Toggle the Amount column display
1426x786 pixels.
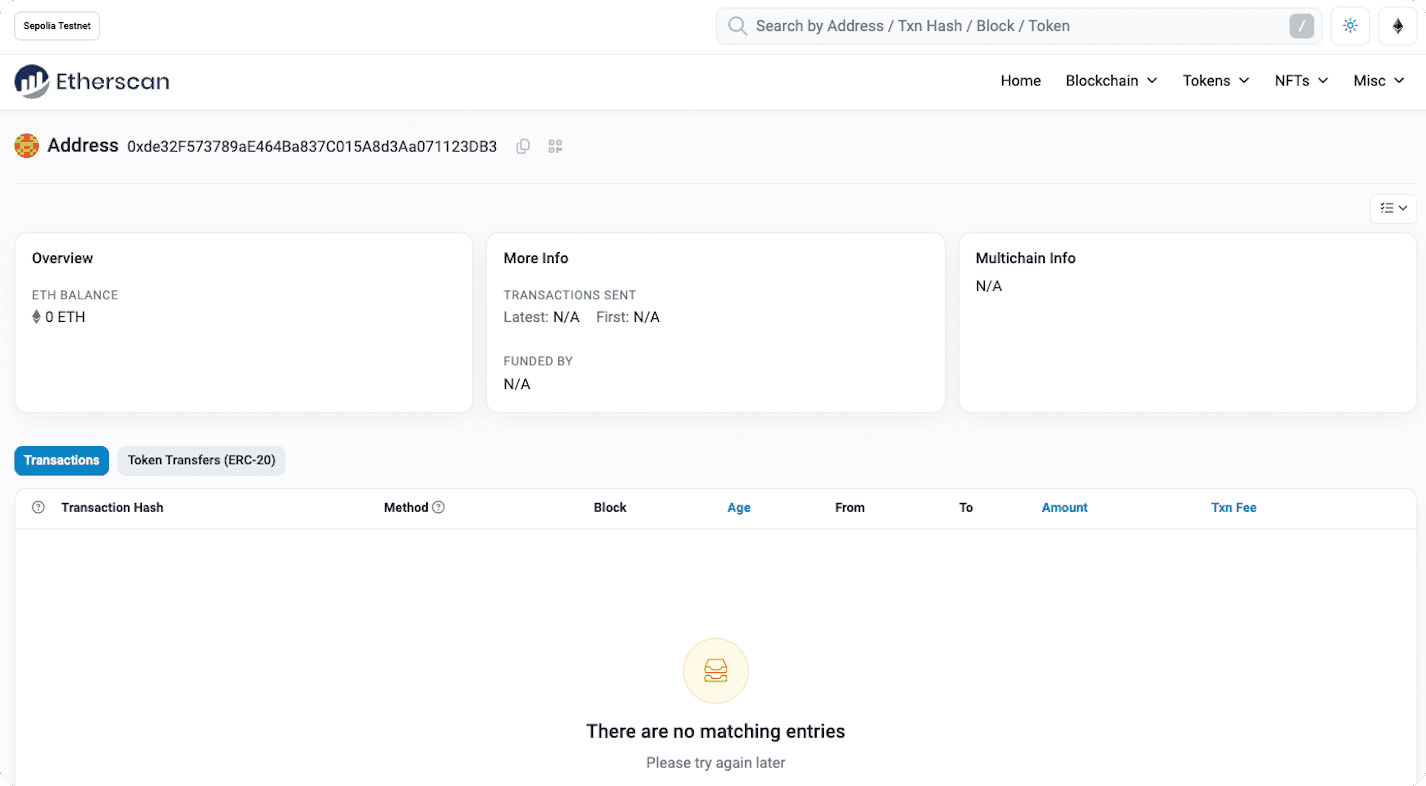pyautogui.click(x=1064, y=507)
